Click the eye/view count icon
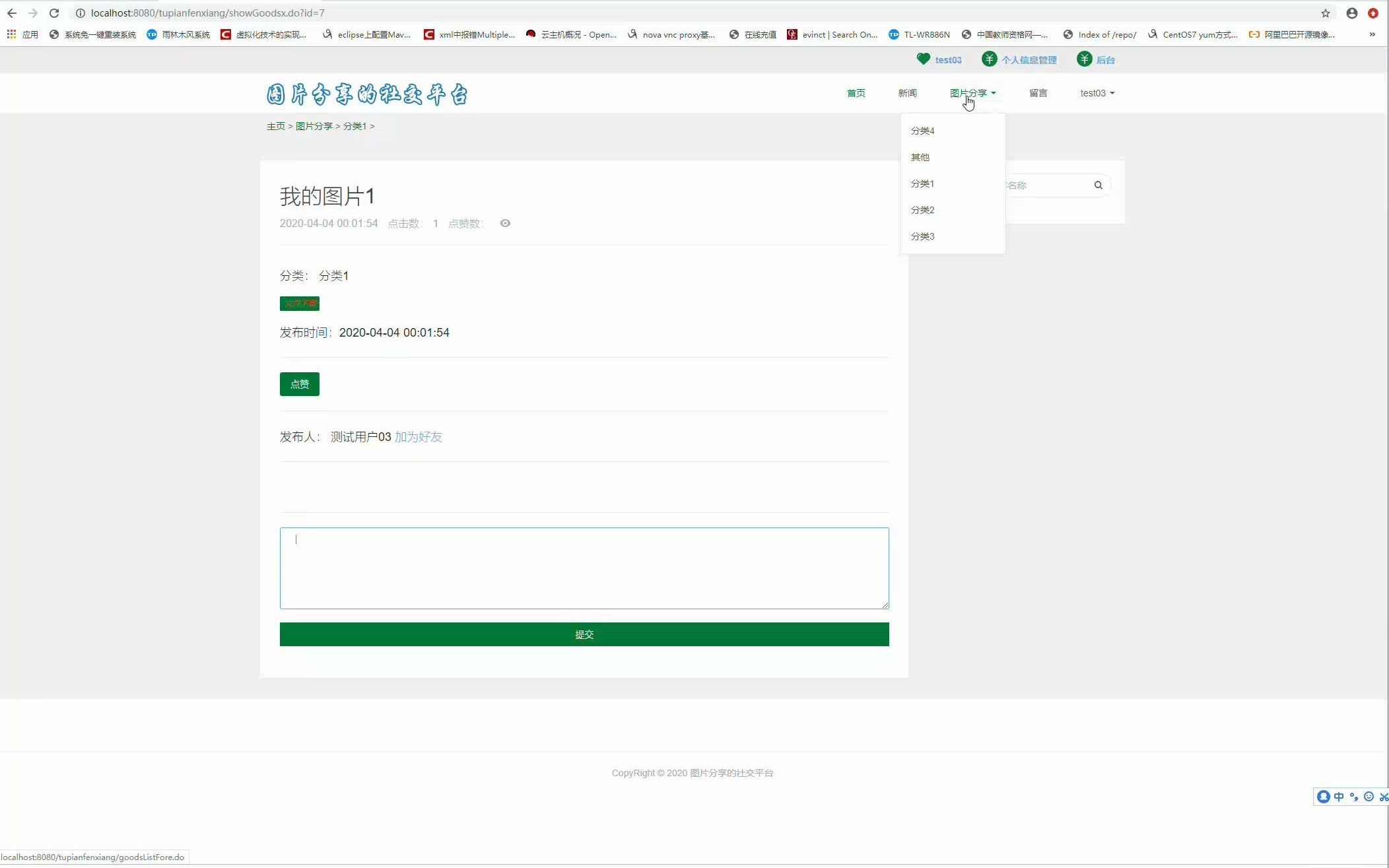 [x=507, y=223]
